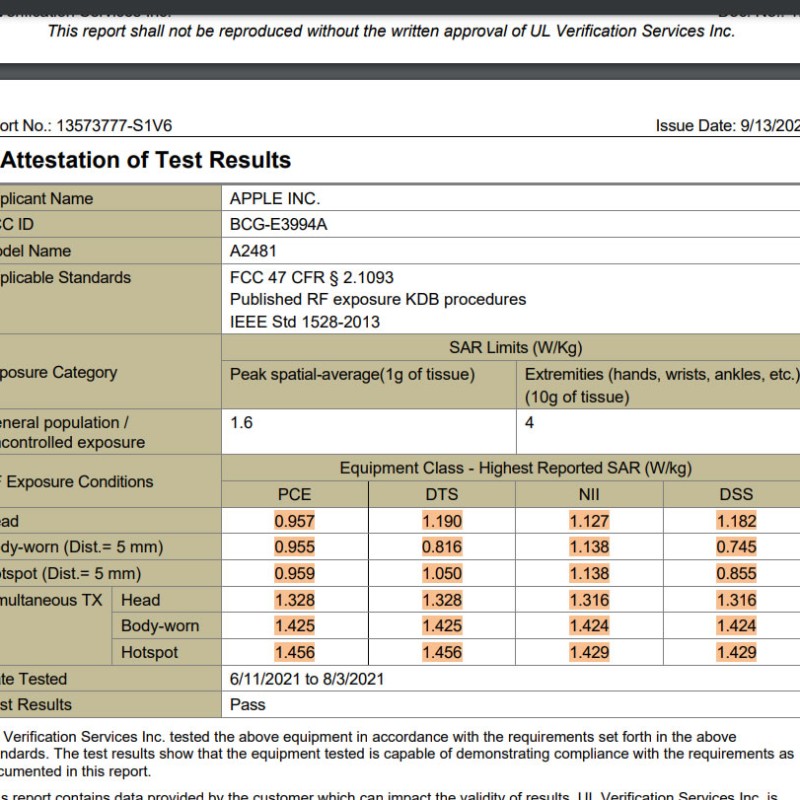Click the DSS column header
The height and width of the screenshot is (800, 800).
[736, 494]
